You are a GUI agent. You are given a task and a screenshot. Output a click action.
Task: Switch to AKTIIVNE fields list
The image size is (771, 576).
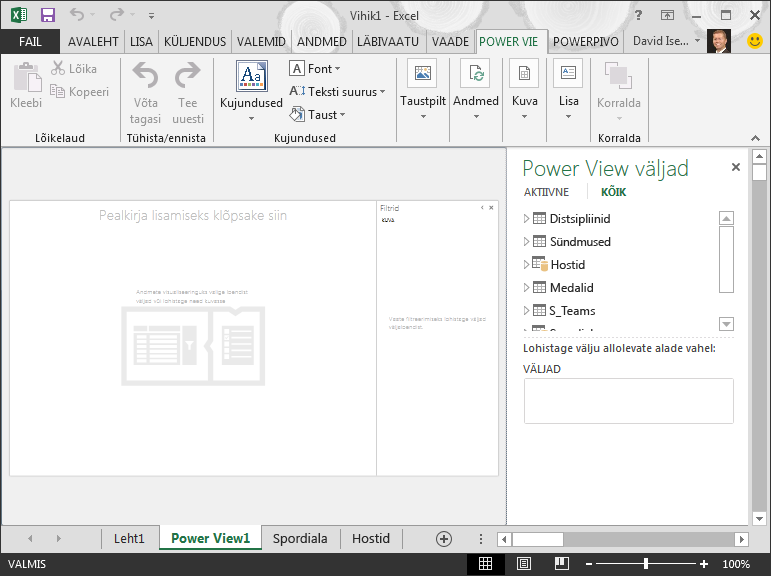click(x=546, y=192)
